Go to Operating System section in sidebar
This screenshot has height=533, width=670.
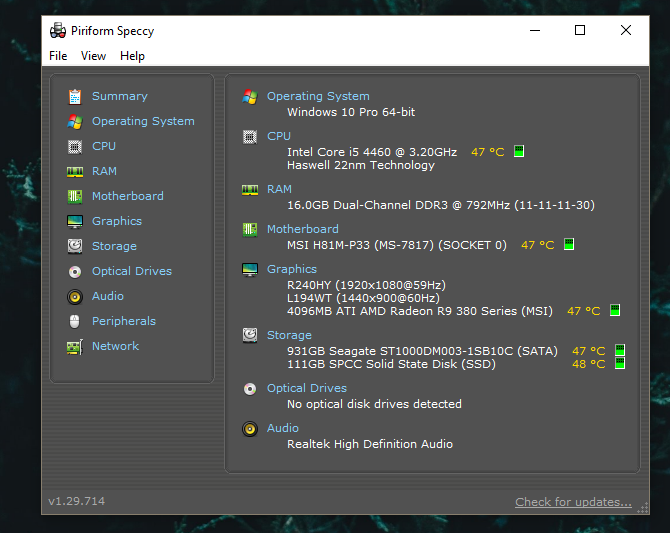tap(143, 121)
